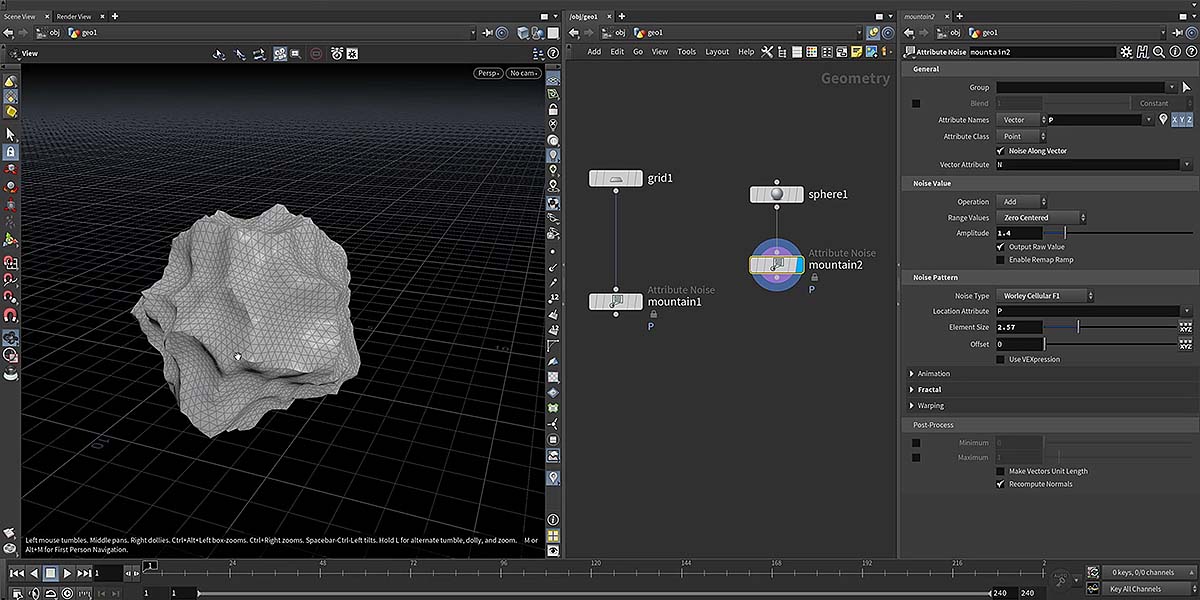The image size is (1200, 600).
Task: Select the Camera view tool in viewport
Action: 280,53
